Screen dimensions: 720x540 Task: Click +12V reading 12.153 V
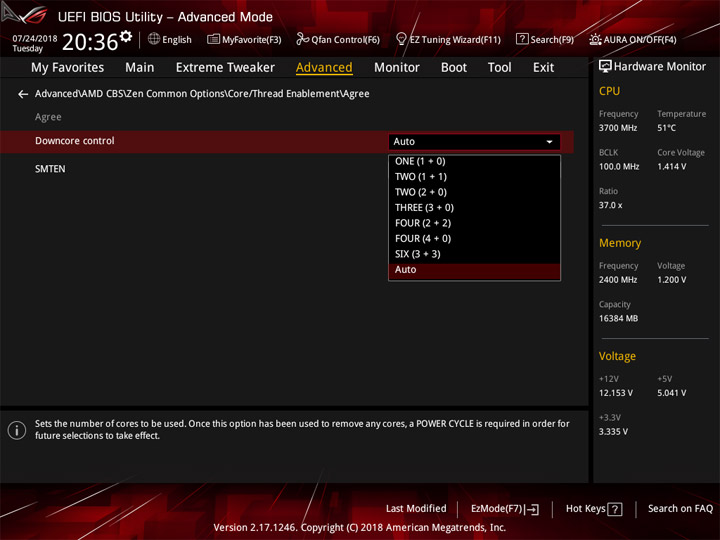click(x=615, y=394)
